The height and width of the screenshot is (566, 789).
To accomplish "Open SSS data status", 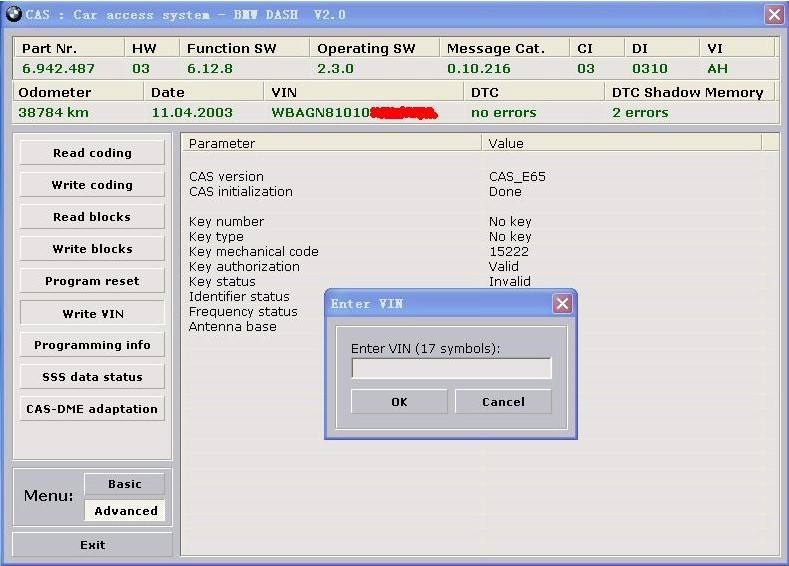I will click(92, 377).
